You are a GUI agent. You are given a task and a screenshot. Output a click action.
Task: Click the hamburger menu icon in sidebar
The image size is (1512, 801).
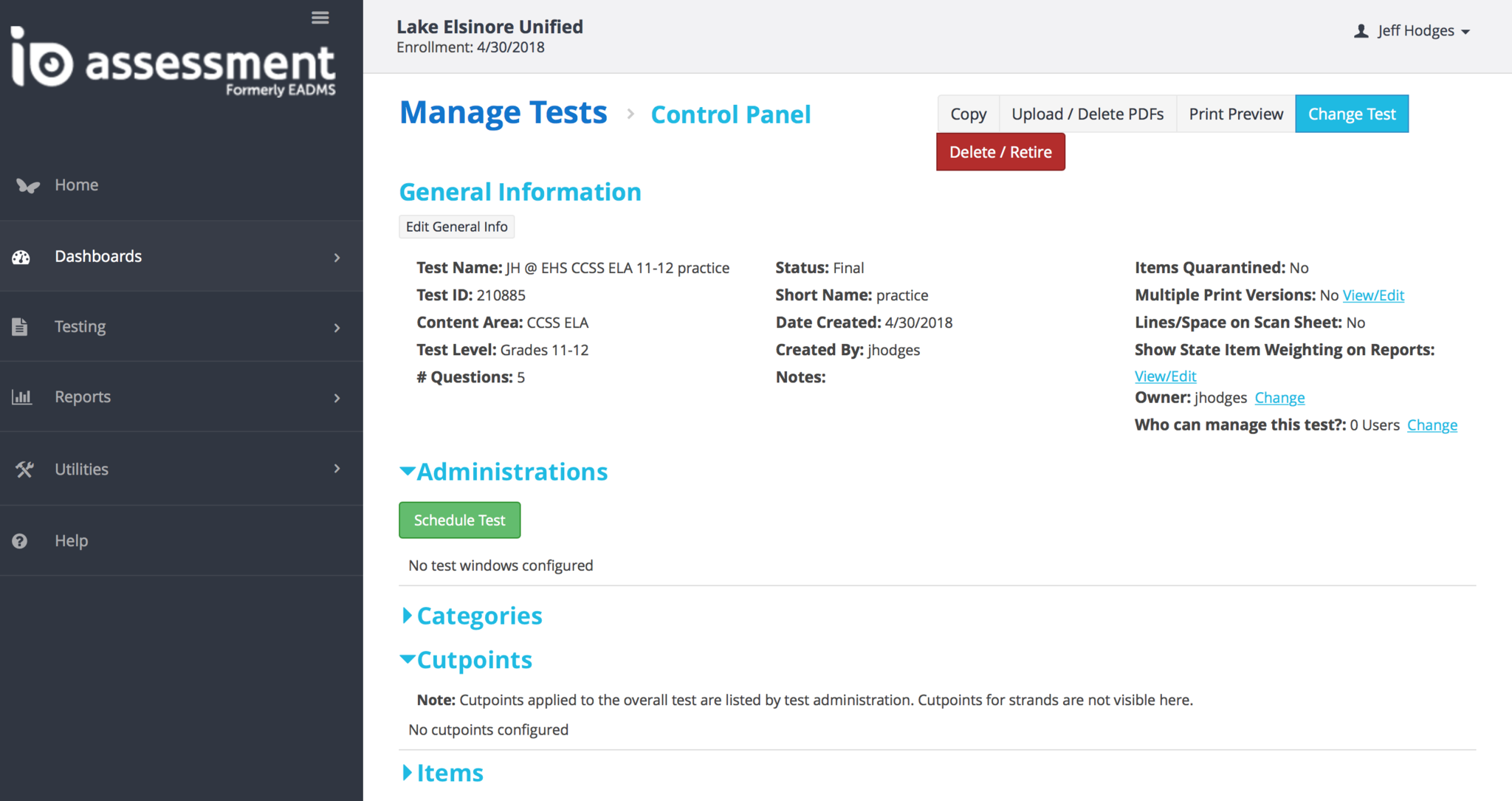[320, 18]
